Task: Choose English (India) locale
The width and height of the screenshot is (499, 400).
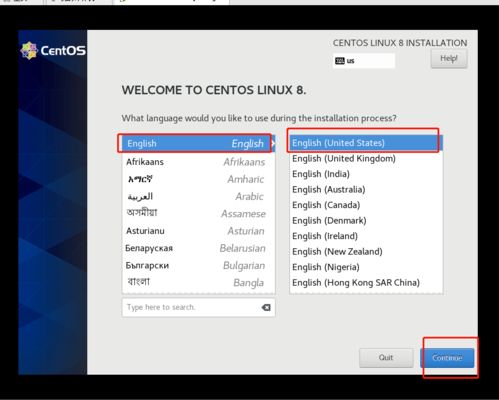Action: 366,174
